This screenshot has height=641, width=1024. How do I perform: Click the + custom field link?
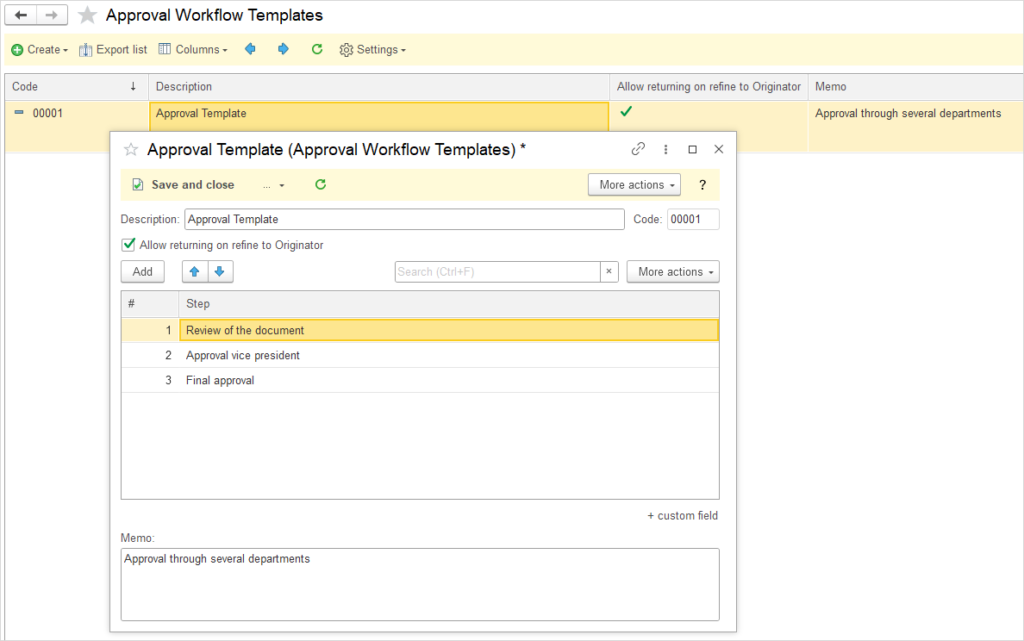point(682,516)
